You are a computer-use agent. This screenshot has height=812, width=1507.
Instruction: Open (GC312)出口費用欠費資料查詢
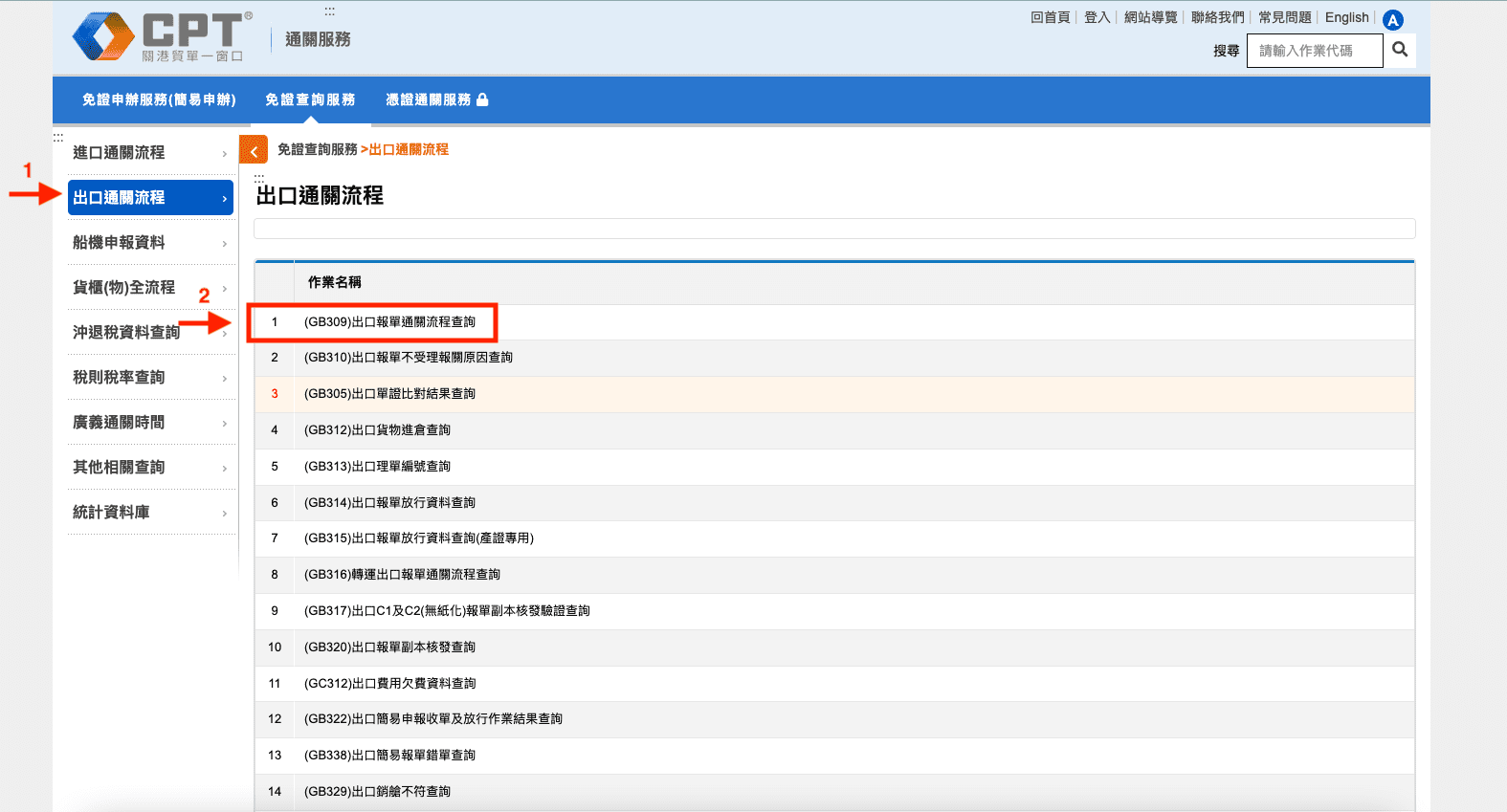(389, 684)
